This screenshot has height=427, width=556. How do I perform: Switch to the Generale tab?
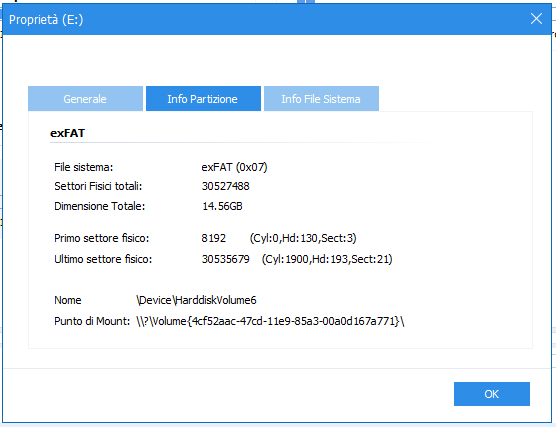pyautogui.click(x=85, y=99)
